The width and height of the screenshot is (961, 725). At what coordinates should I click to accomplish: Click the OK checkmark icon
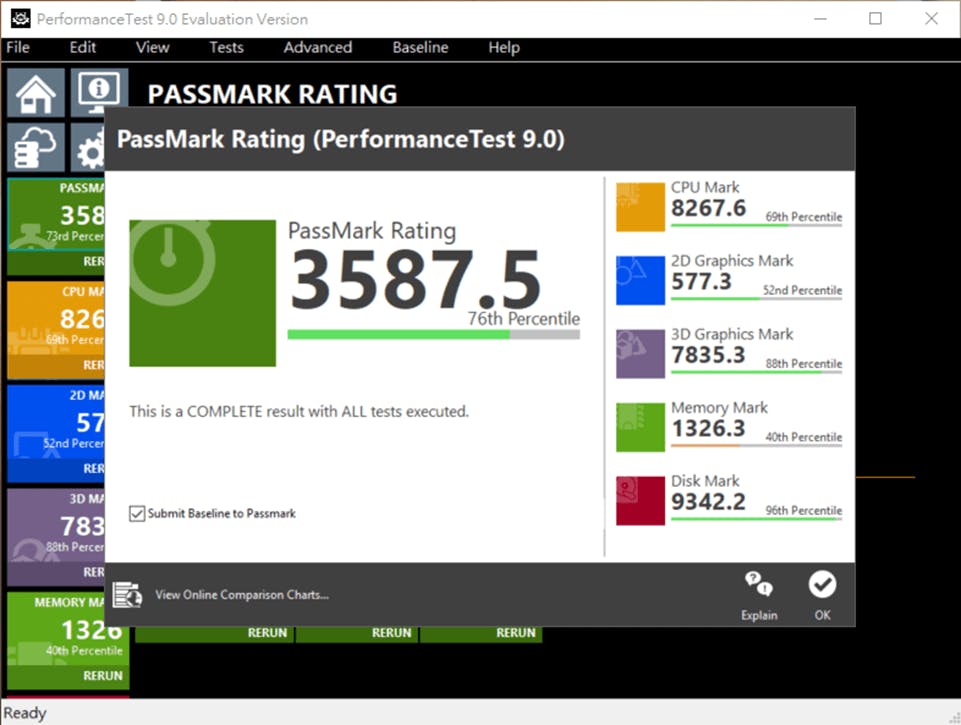(822, 584)
